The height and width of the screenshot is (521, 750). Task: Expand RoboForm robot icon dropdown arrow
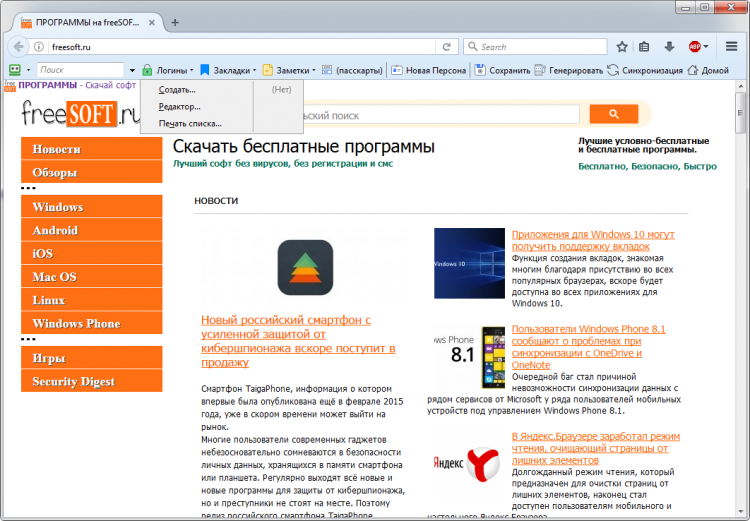[x=28, y=70]
